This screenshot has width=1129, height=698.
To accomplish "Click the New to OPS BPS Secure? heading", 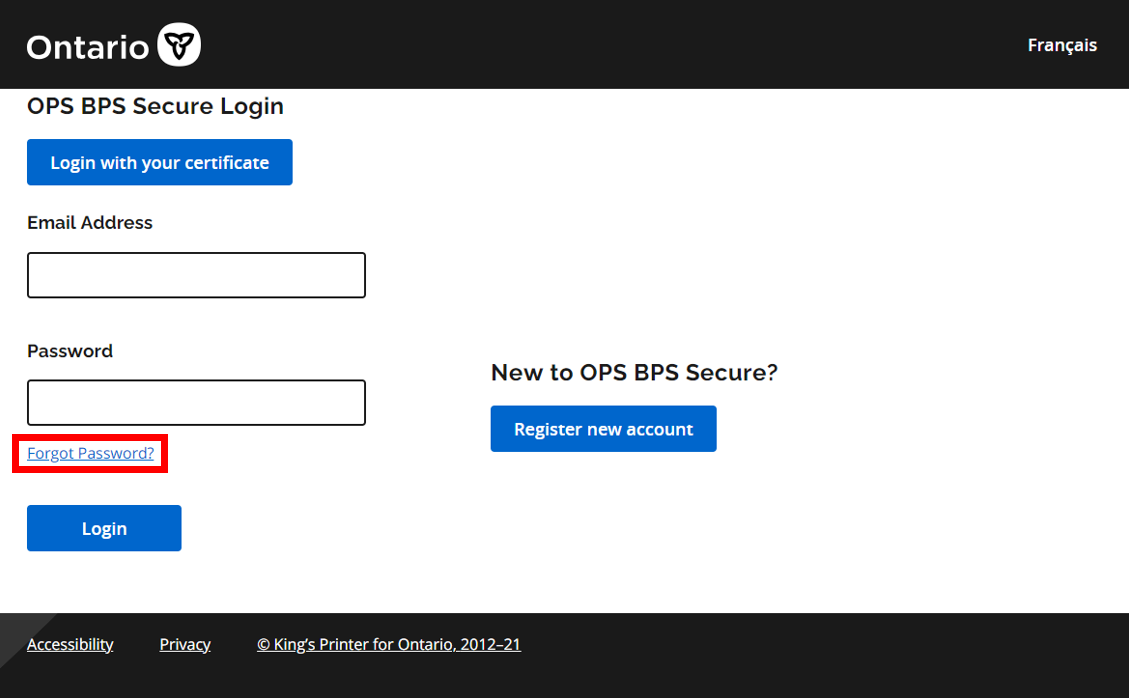I will [x=634, y=372].
